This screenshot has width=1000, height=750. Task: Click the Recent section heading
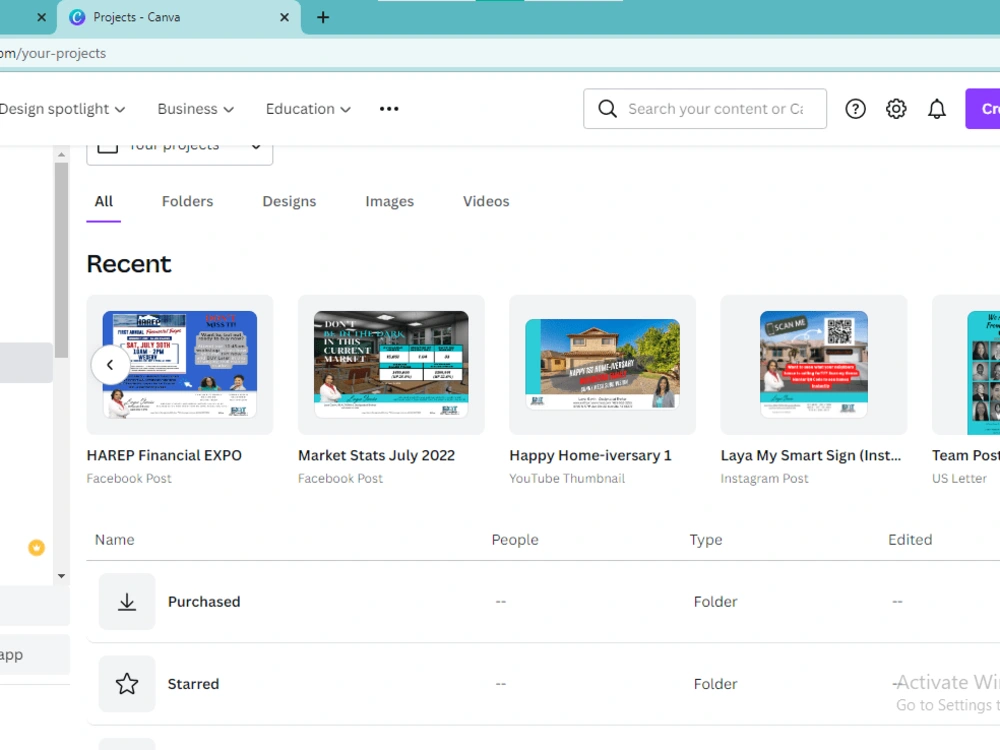pyautogui.click(x=129, y=264)
